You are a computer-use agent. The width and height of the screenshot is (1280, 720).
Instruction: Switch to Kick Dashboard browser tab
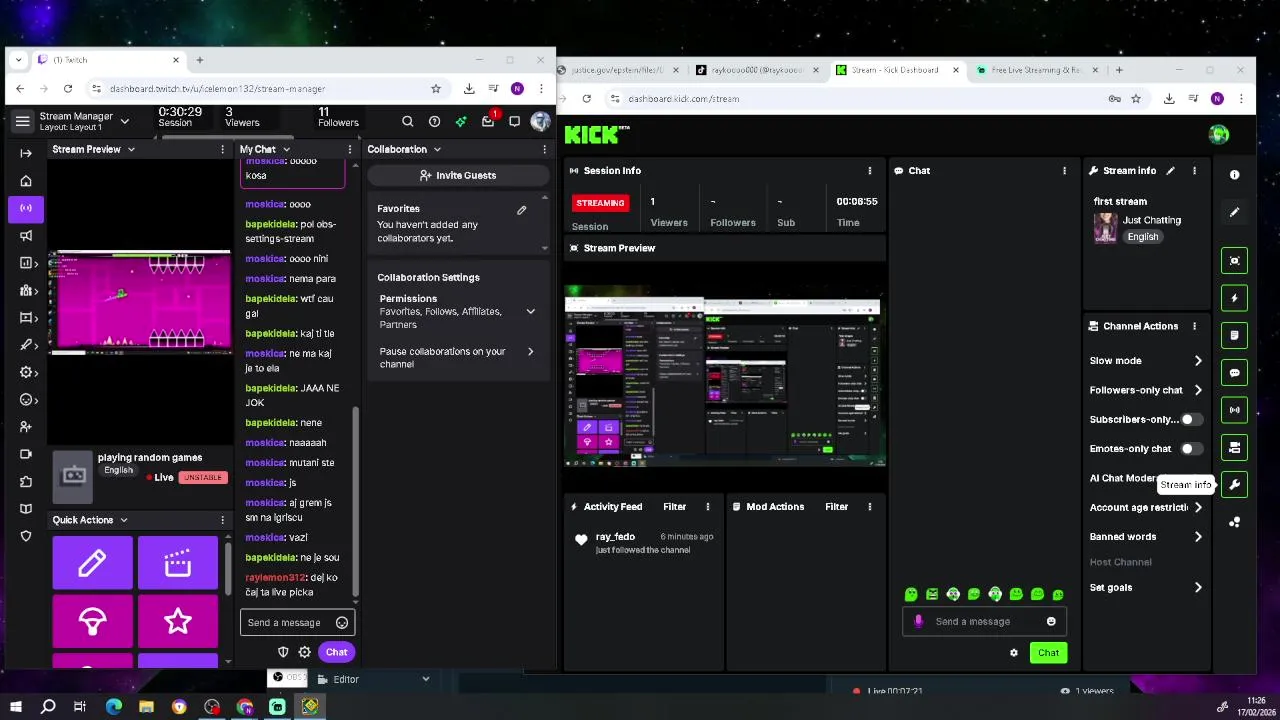point(897,70)
